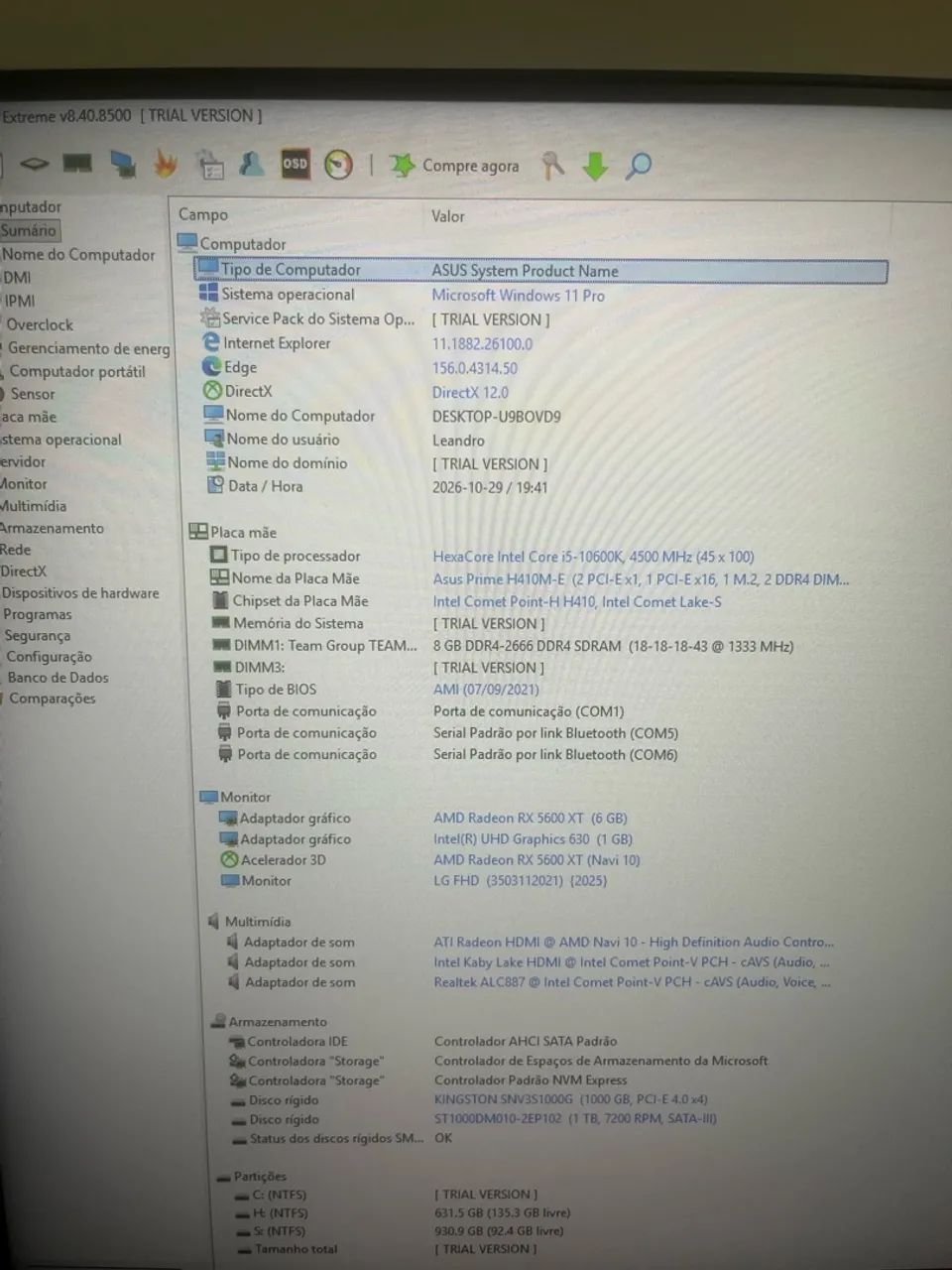Click the monitor diagnostics toolbar icon
The width and height of the screenshot is (952, 1270).
[x=123, y=164]
